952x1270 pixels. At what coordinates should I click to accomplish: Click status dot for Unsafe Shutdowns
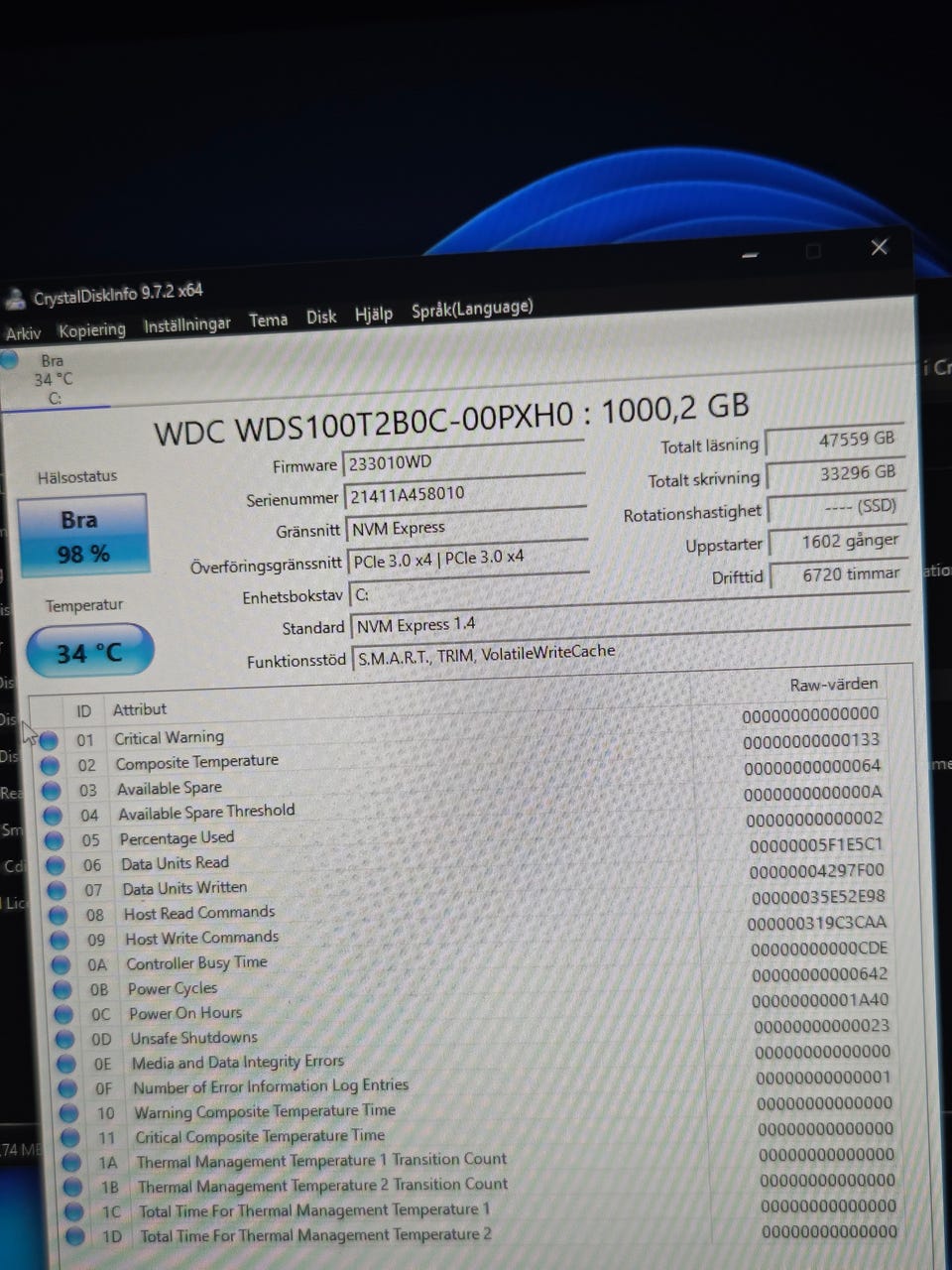65,1039
